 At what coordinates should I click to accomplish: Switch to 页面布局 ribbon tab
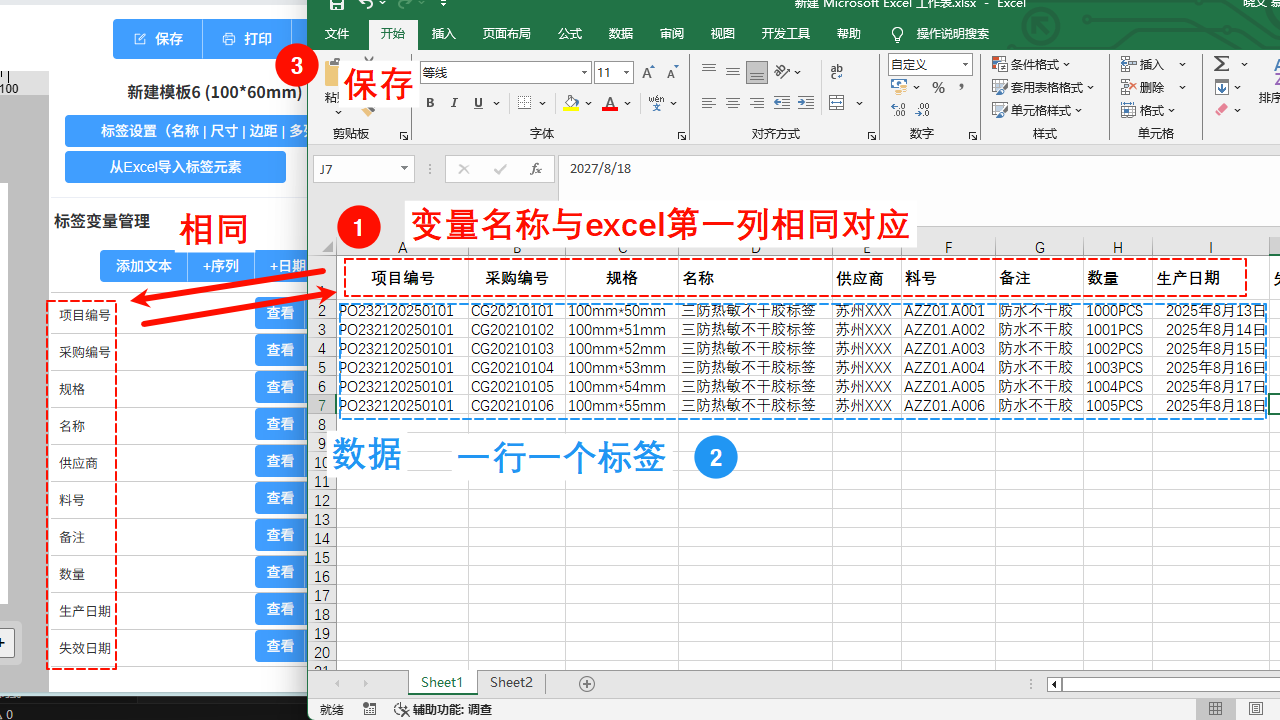[x=507, y=34]
